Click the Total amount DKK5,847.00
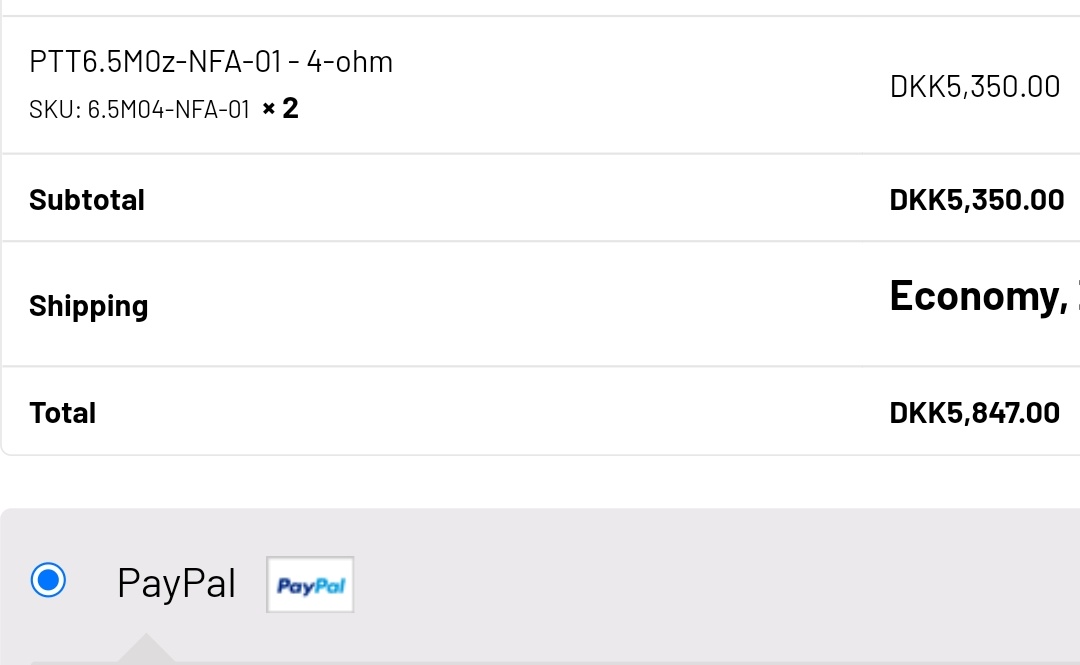Image resolution: width=1080 pixels, height=665 pixels. point(974,413)
